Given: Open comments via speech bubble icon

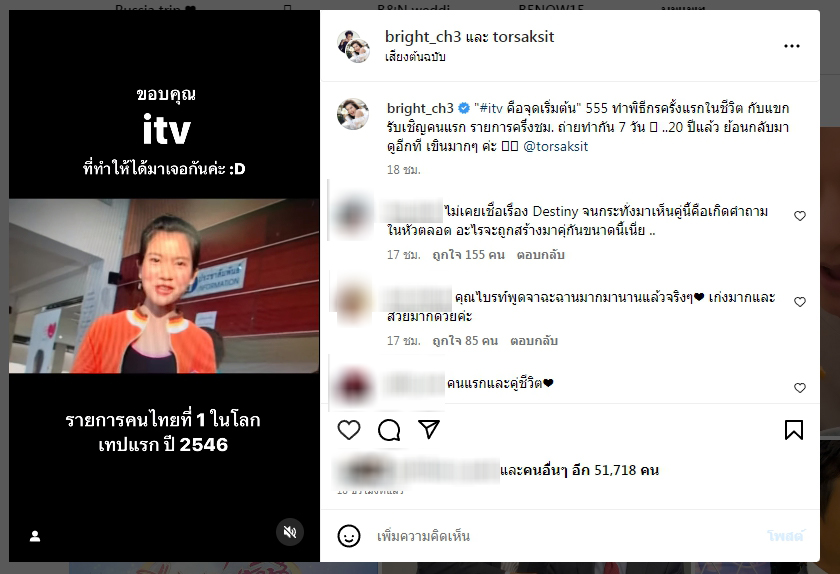Looking at the screenshot, I should (x=389, y=430).
